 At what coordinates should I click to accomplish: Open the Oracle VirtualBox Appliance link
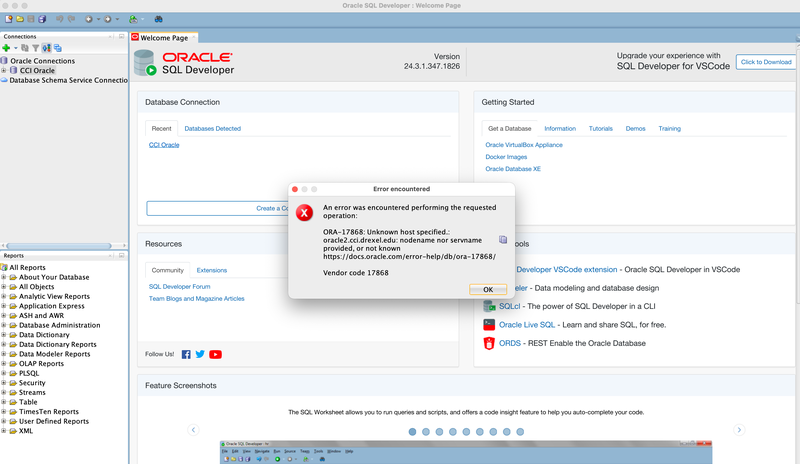coord(524,145)
